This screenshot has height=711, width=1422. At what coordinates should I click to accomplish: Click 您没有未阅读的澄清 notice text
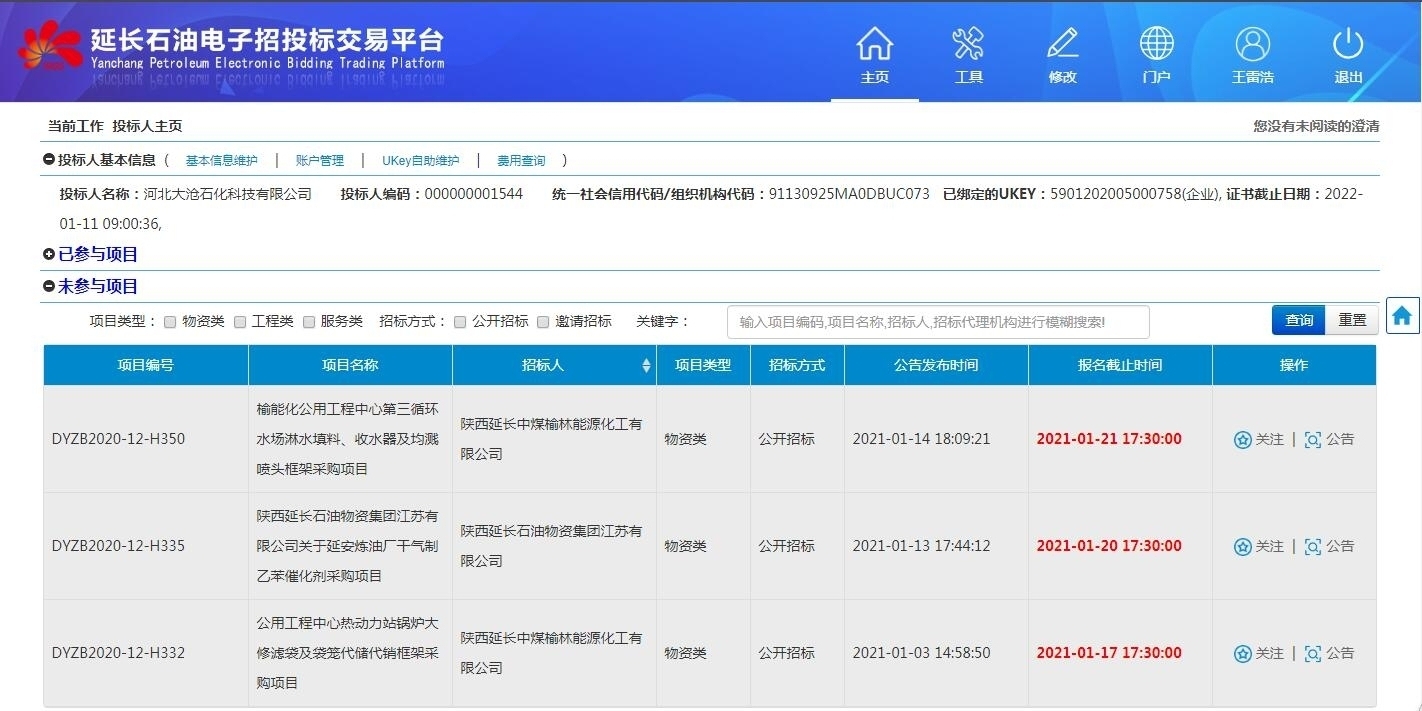coord(1316,126)
